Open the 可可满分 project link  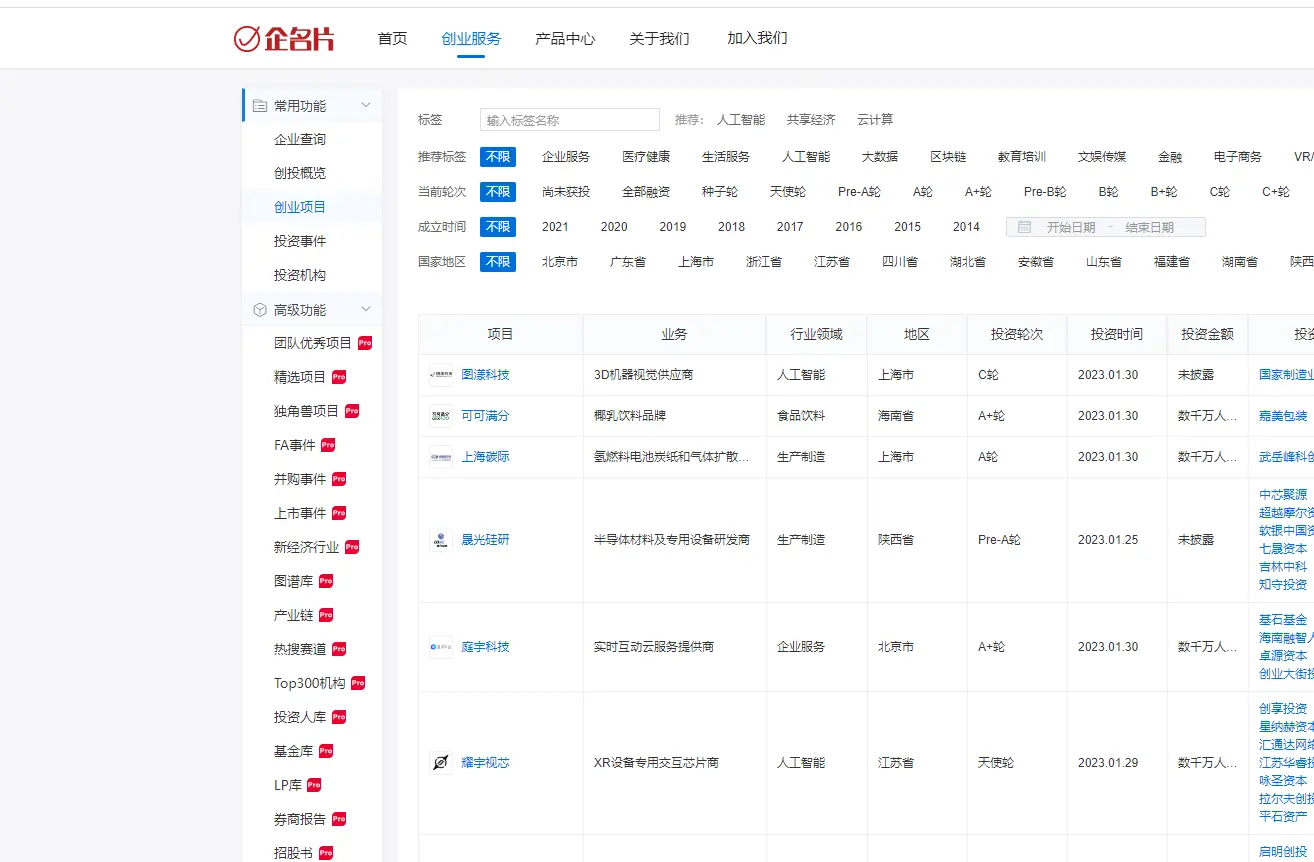[x=486, y=415]
